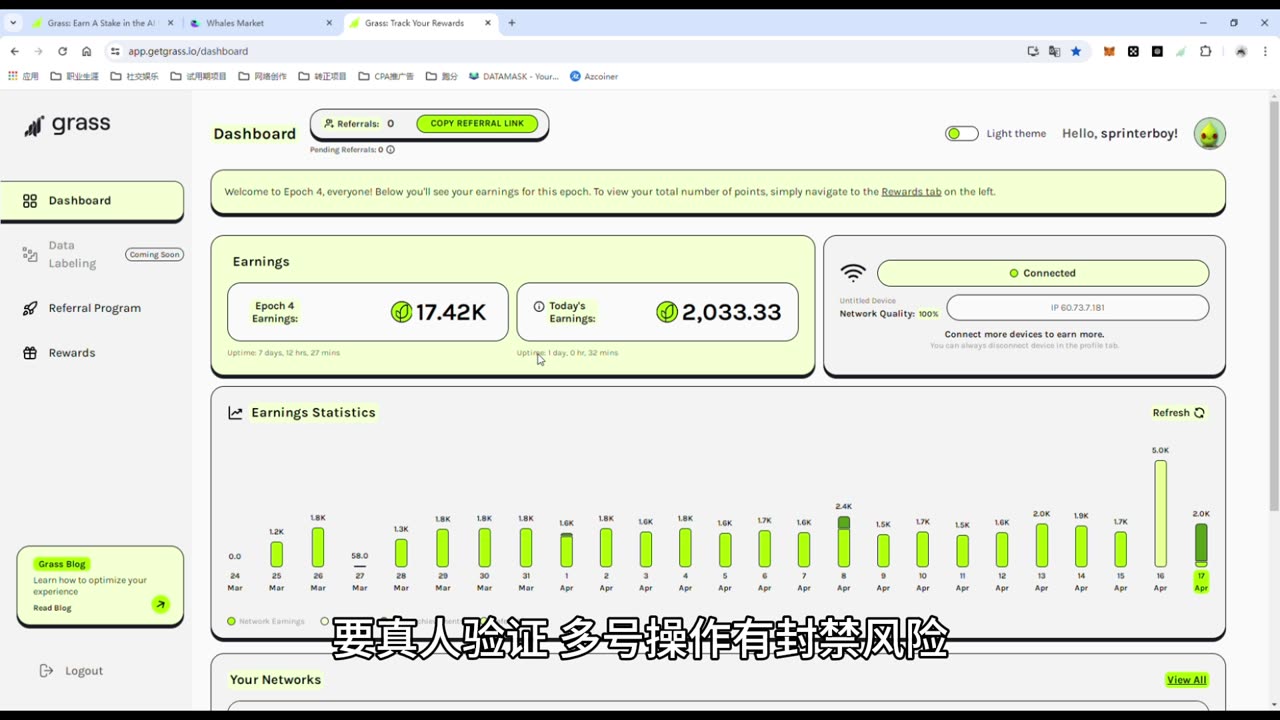Image resolution: width=1280 pixels, height=720 pixels.
Task: Toggle the Light theme switch
Action: pyautogui.click(x=962, y=133)
